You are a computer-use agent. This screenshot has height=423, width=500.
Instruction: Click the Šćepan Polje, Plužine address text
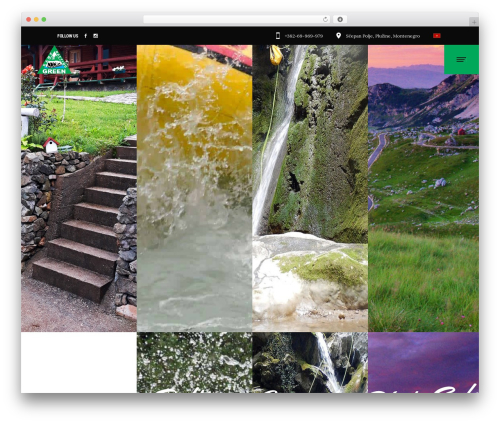[x=383, y=36]
